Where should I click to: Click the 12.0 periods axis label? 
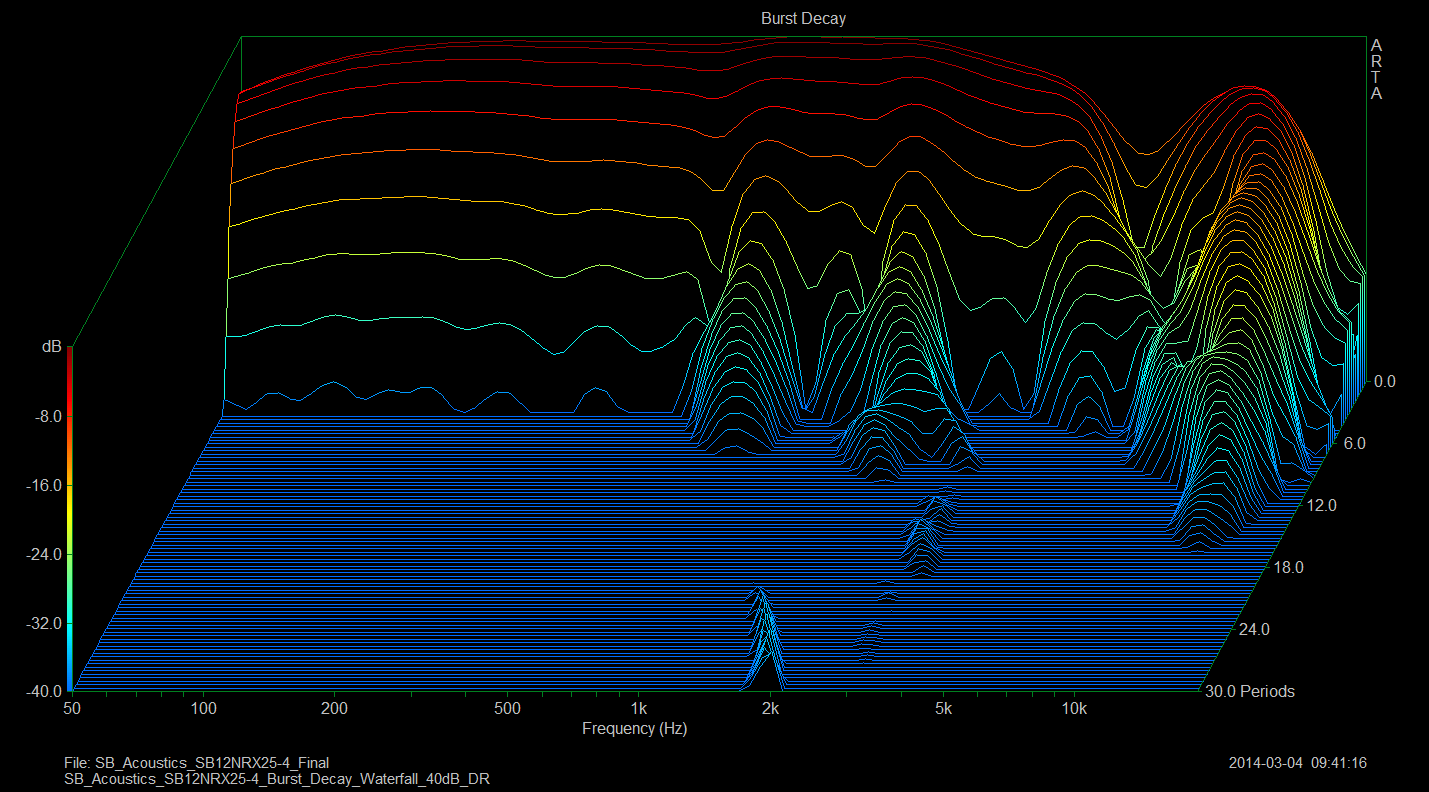[1322, 506]
